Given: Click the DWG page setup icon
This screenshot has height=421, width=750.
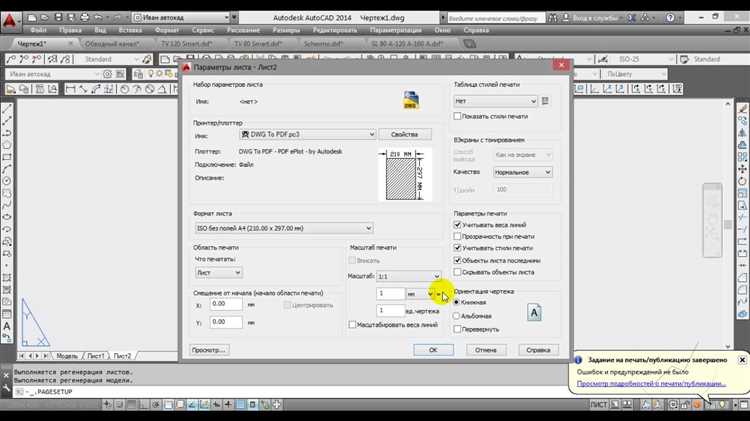Looking at the screenshot, I should [x=411, y=100].
